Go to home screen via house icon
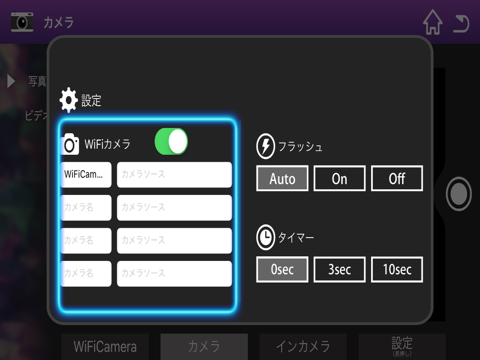The width and height of the screenshot is (480, 360). [433, 22]
